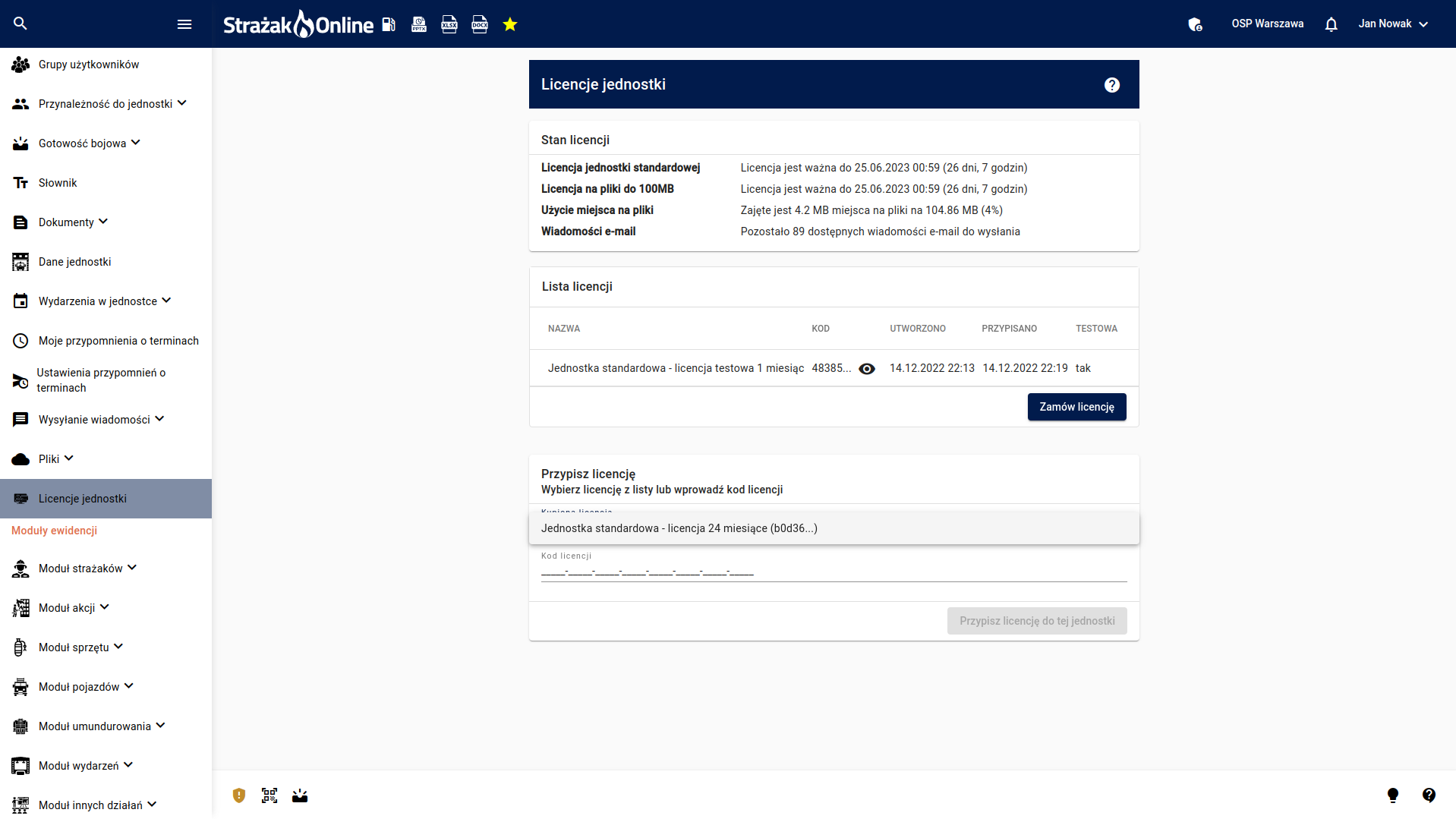Click the Kod licencji input field

click(834, 573)
